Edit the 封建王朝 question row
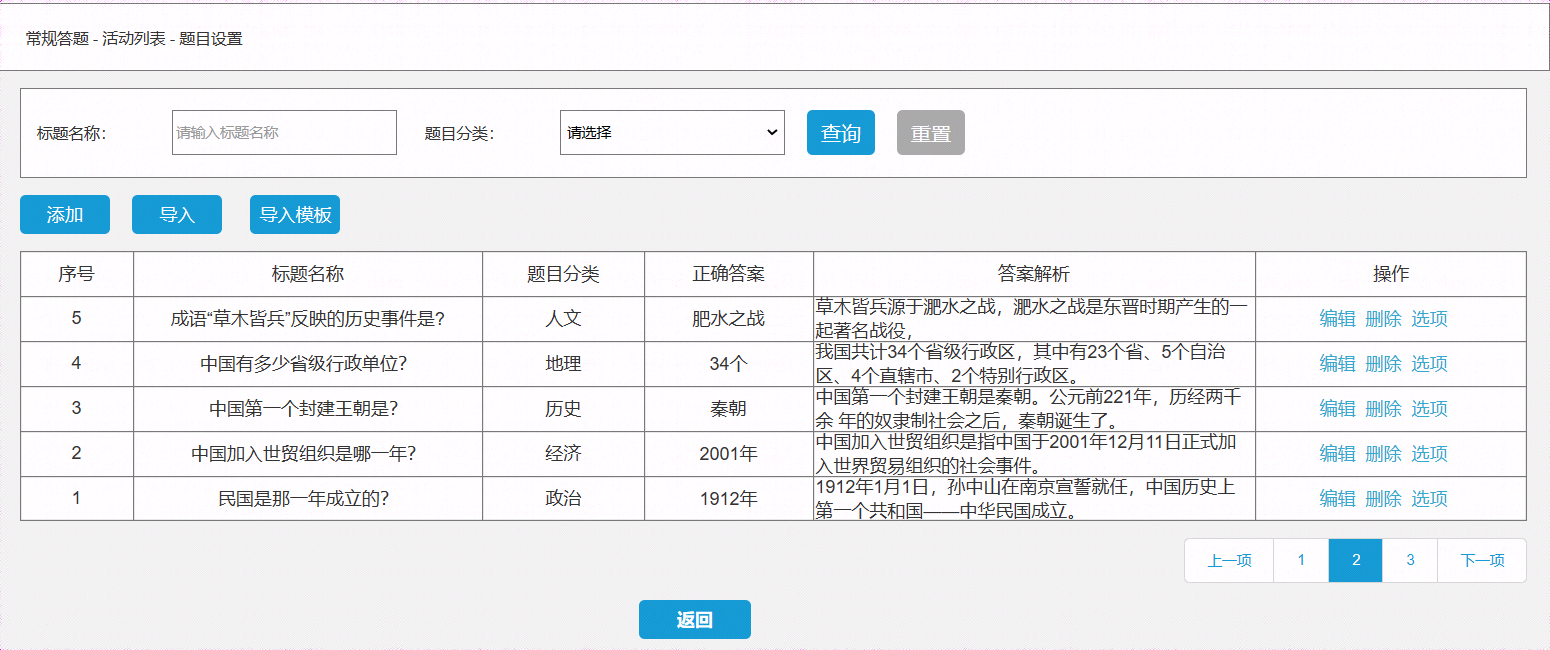1550x650 pixels. click(x=1337, y=409)
